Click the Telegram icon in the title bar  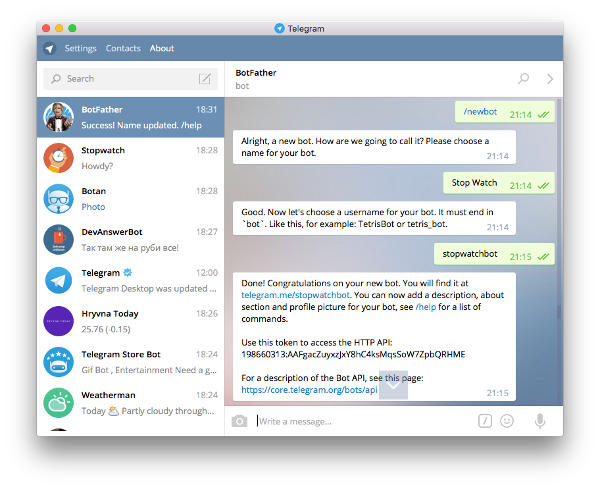click(279, 28)
